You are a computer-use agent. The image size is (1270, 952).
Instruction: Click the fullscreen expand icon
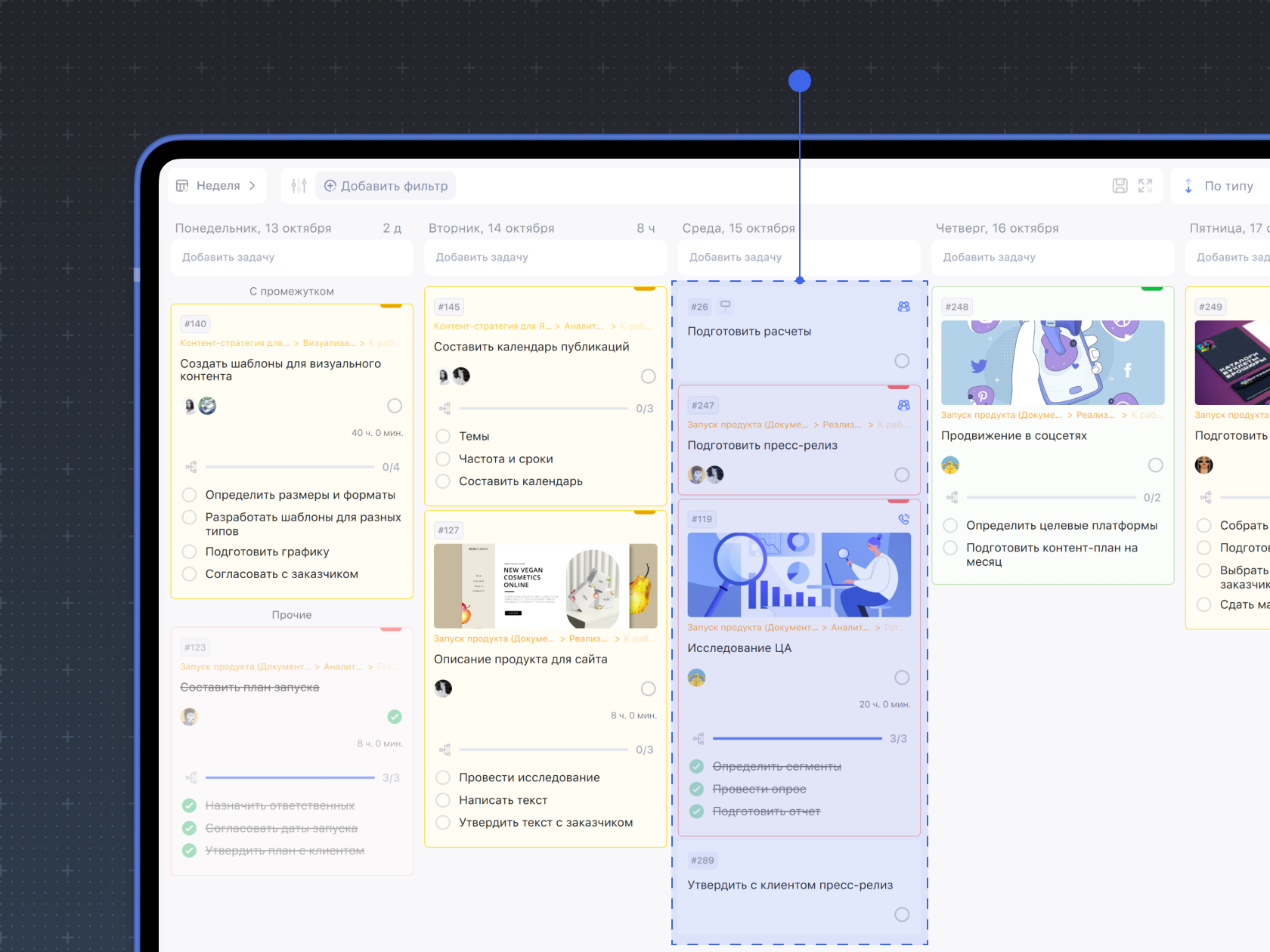[1145, 186]
